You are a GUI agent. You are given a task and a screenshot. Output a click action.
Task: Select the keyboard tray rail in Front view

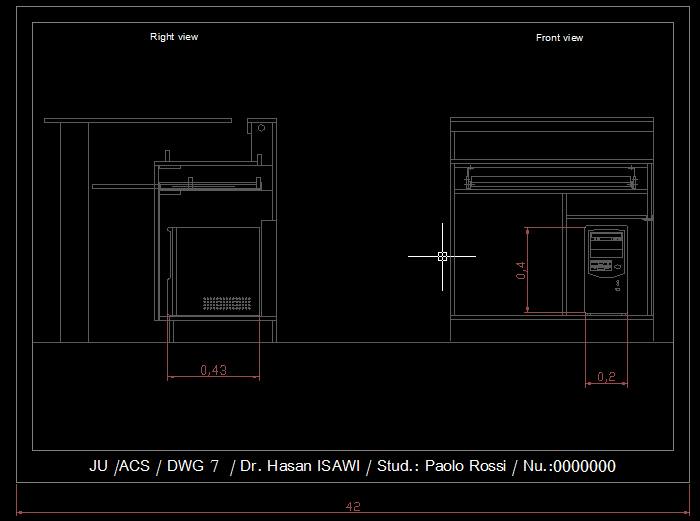pos(551,181)
